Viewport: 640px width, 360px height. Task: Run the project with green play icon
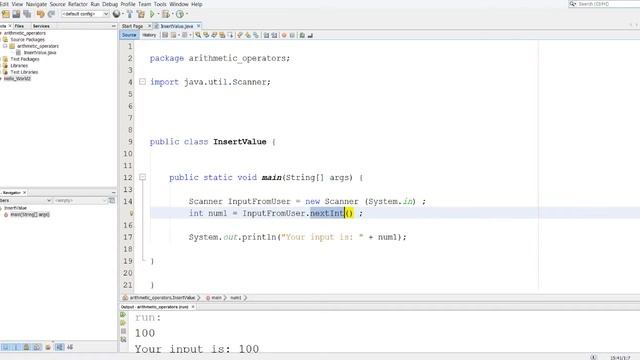[152, 14]
